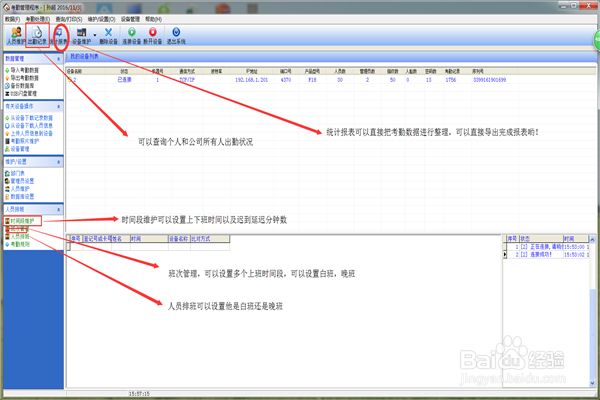Collapse the 人员排班 sidebar panel
600x400 pixels.
59,209
